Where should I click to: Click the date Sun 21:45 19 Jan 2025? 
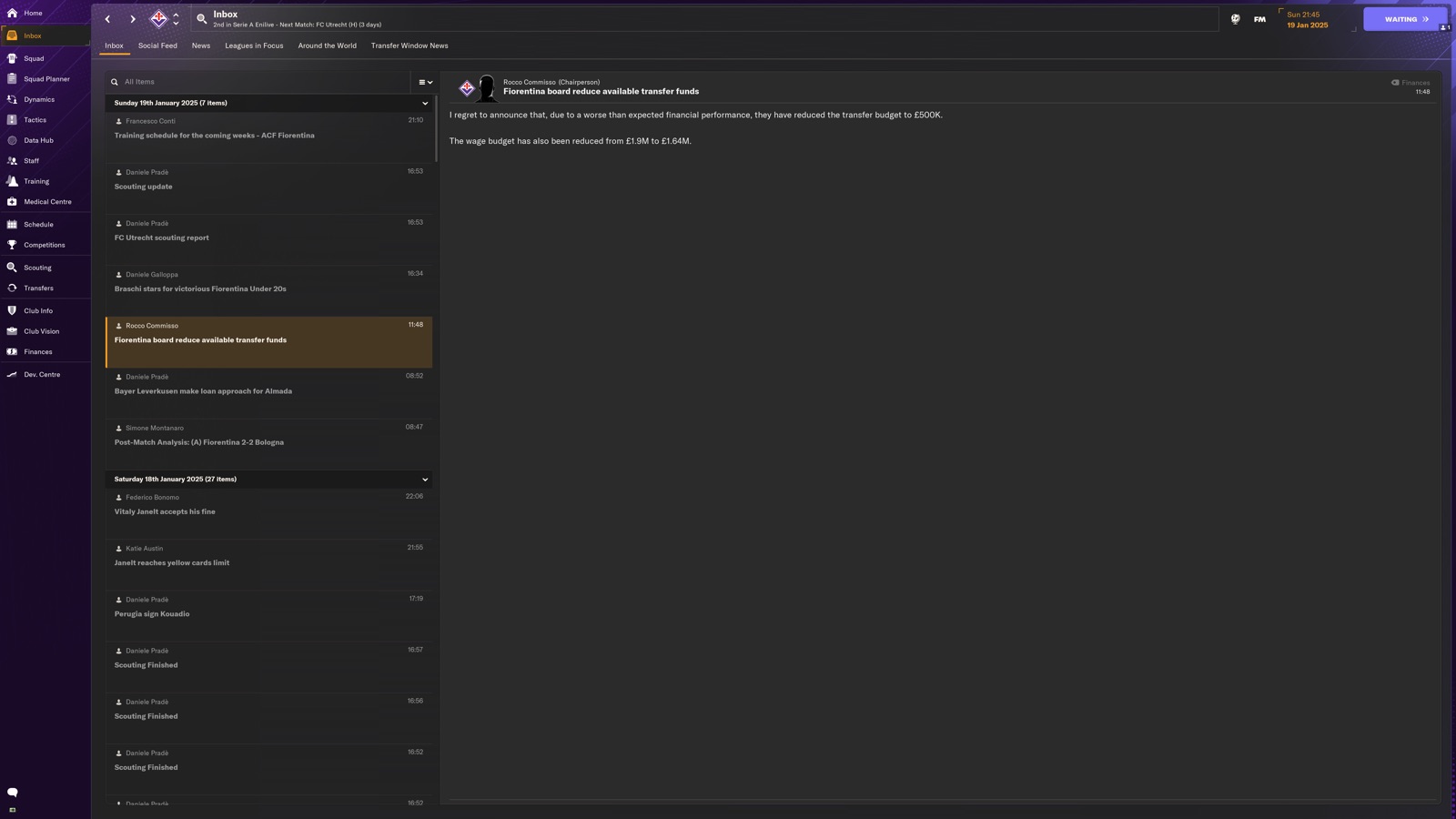[1308, 20]
